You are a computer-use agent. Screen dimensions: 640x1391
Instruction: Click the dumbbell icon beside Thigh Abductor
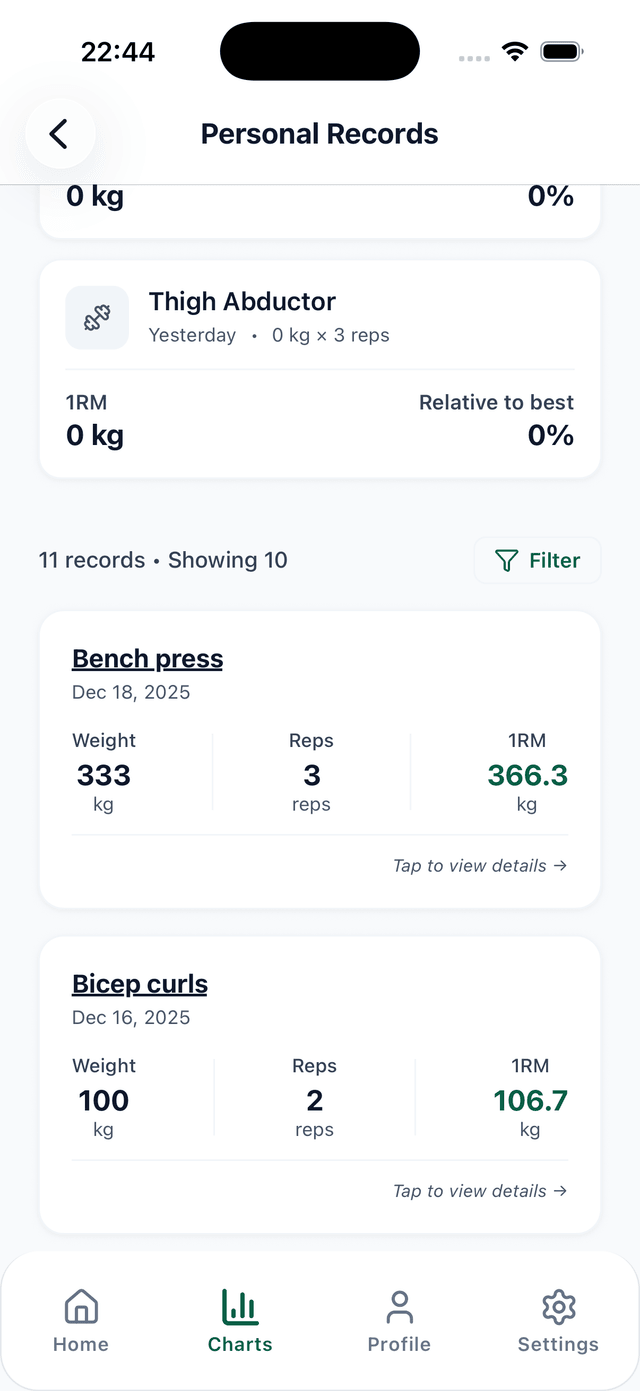tap(97, 317)
